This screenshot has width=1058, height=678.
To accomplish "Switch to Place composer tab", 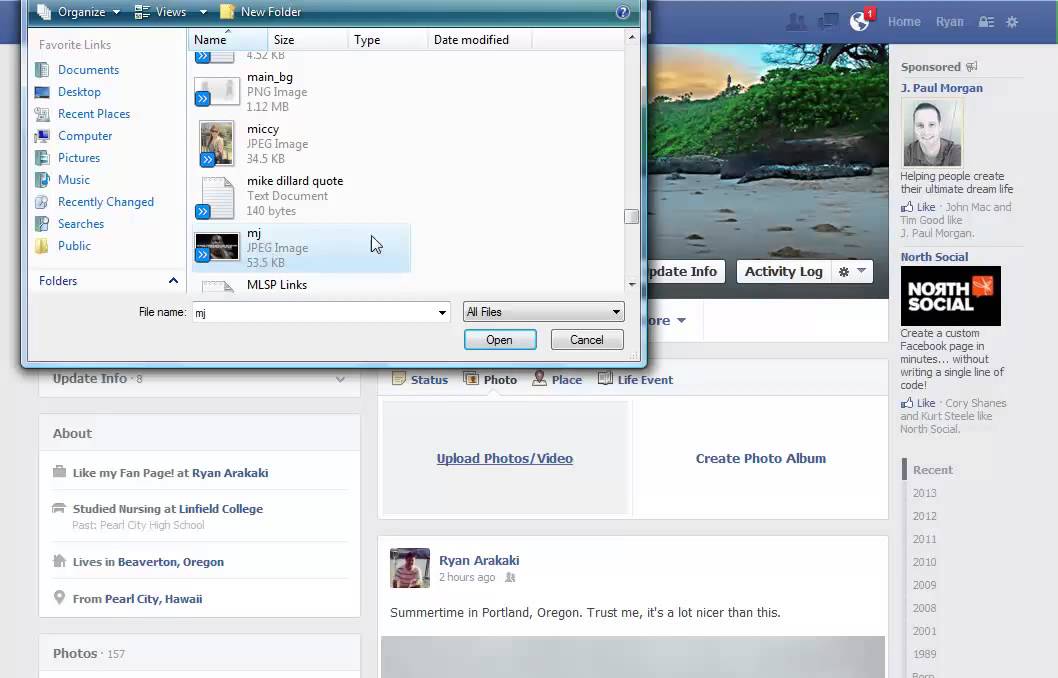I will pos(557,379).
